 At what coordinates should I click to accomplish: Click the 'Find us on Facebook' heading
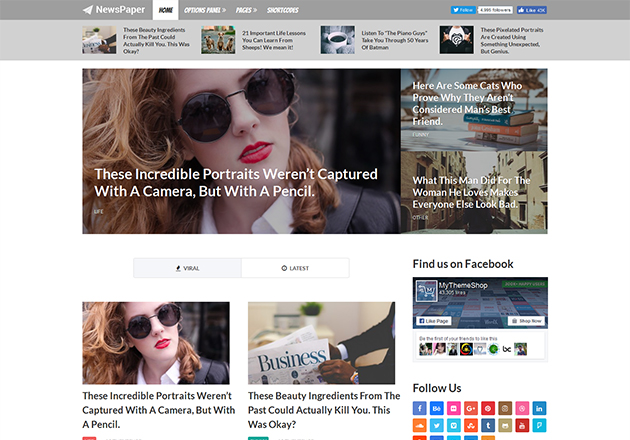click(463, 264)
